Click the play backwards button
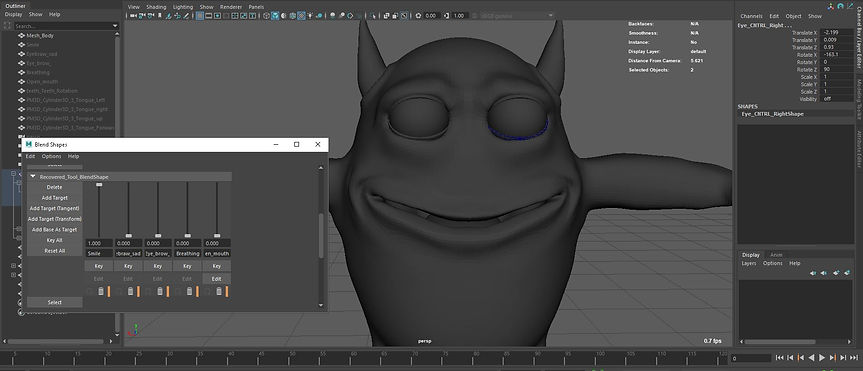 point(811,358)
